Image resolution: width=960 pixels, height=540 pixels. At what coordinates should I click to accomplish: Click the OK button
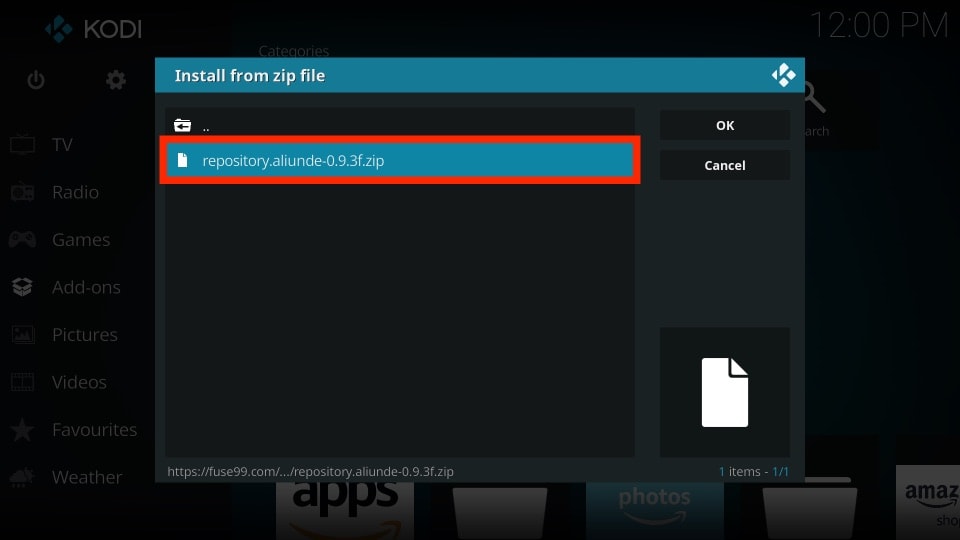724,126
